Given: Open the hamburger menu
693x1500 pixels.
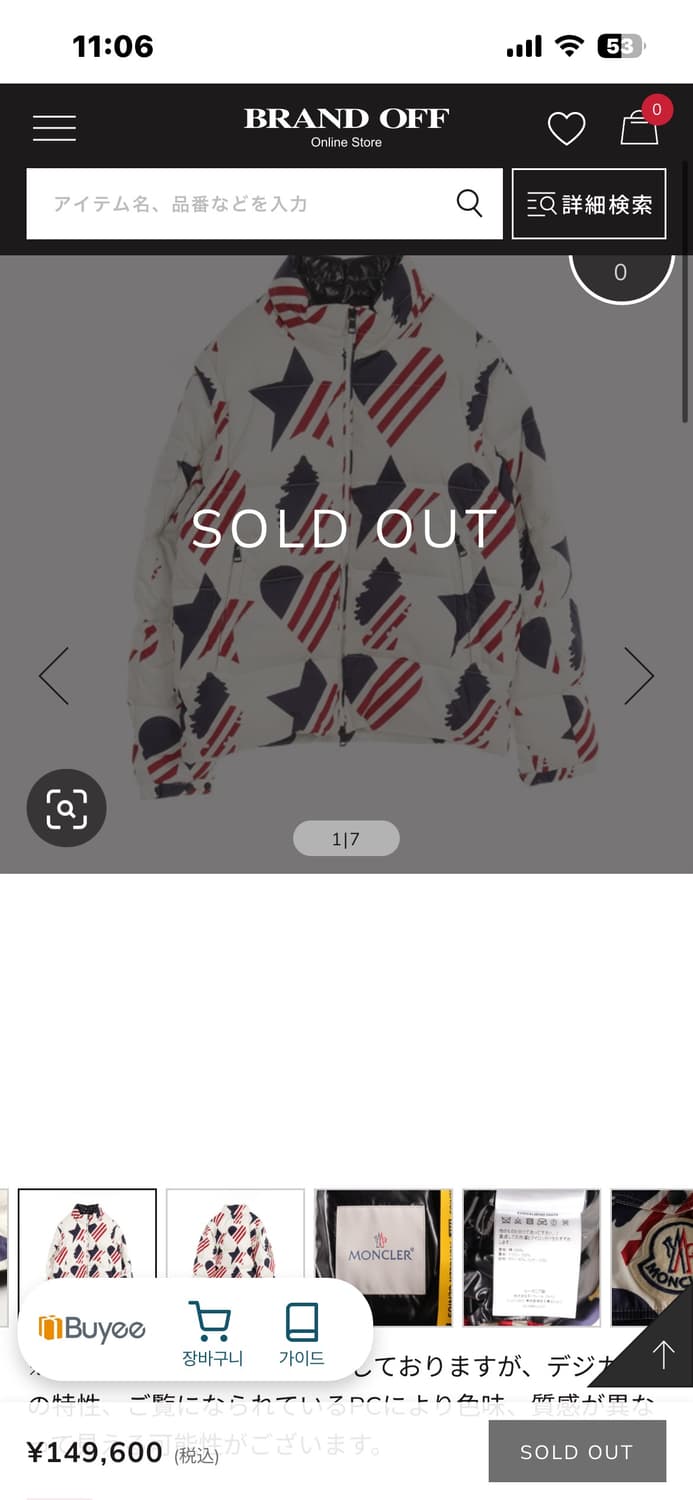Looking at the screenshot, I should click(54, 128).
